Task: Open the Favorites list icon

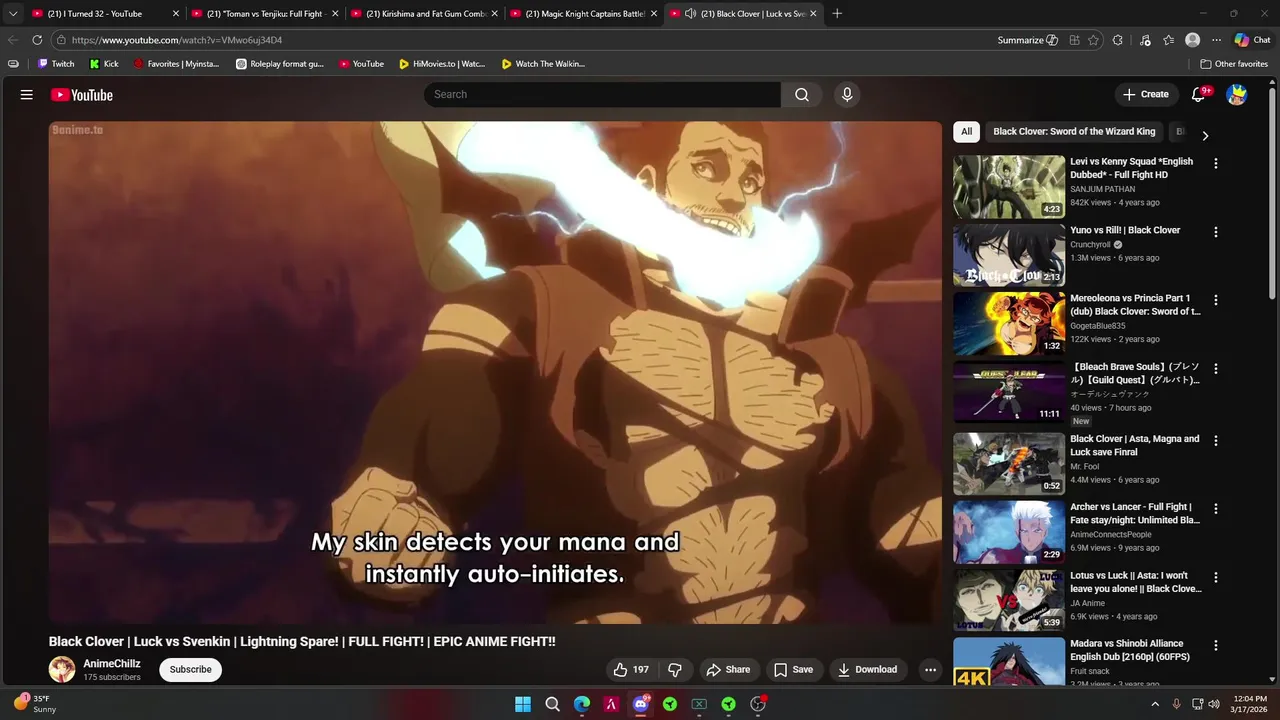Action: (x=1169, y=40)
